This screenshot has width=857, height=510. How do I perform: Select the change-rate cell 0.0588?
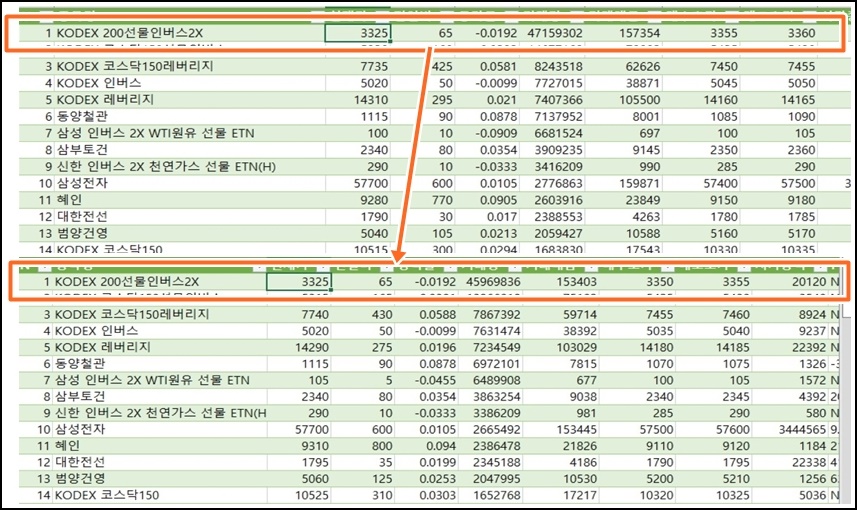click(x=426, y=315)
